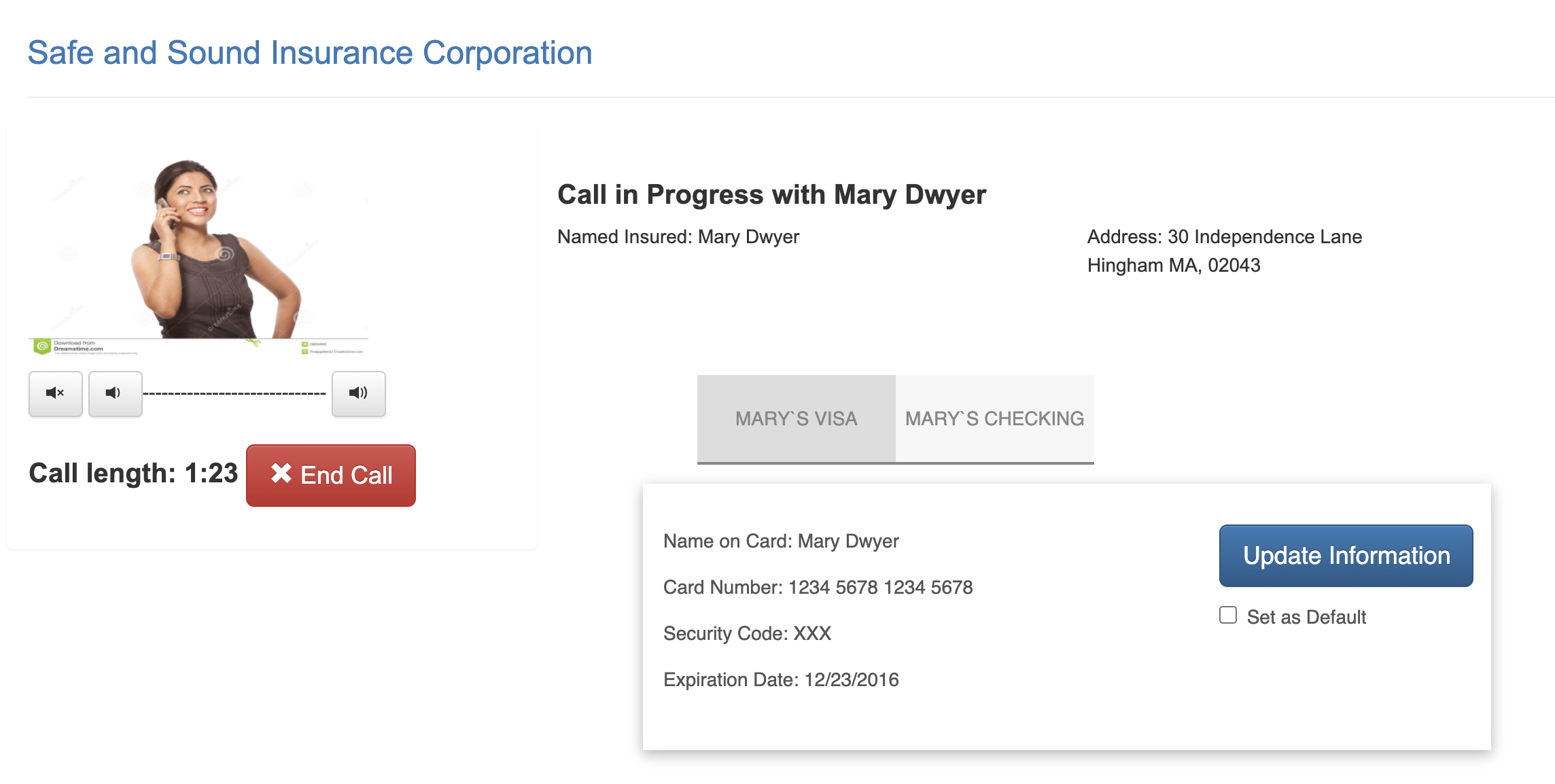Click the Call length: 1:23 timer
The image size is (1555, 784).
[133, 473]
